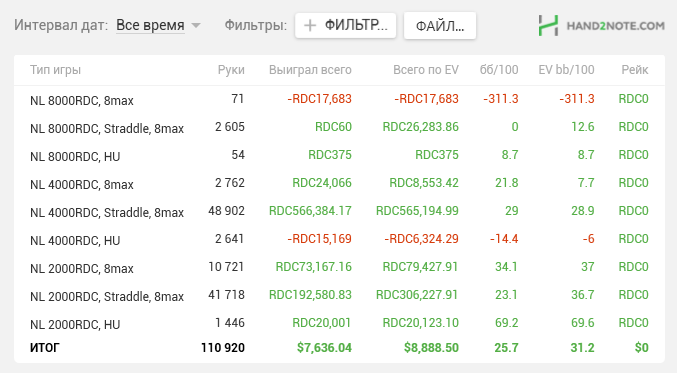Click the Hand2Note green H logo
The image size is (677, 373).
(x=548, y=25)
